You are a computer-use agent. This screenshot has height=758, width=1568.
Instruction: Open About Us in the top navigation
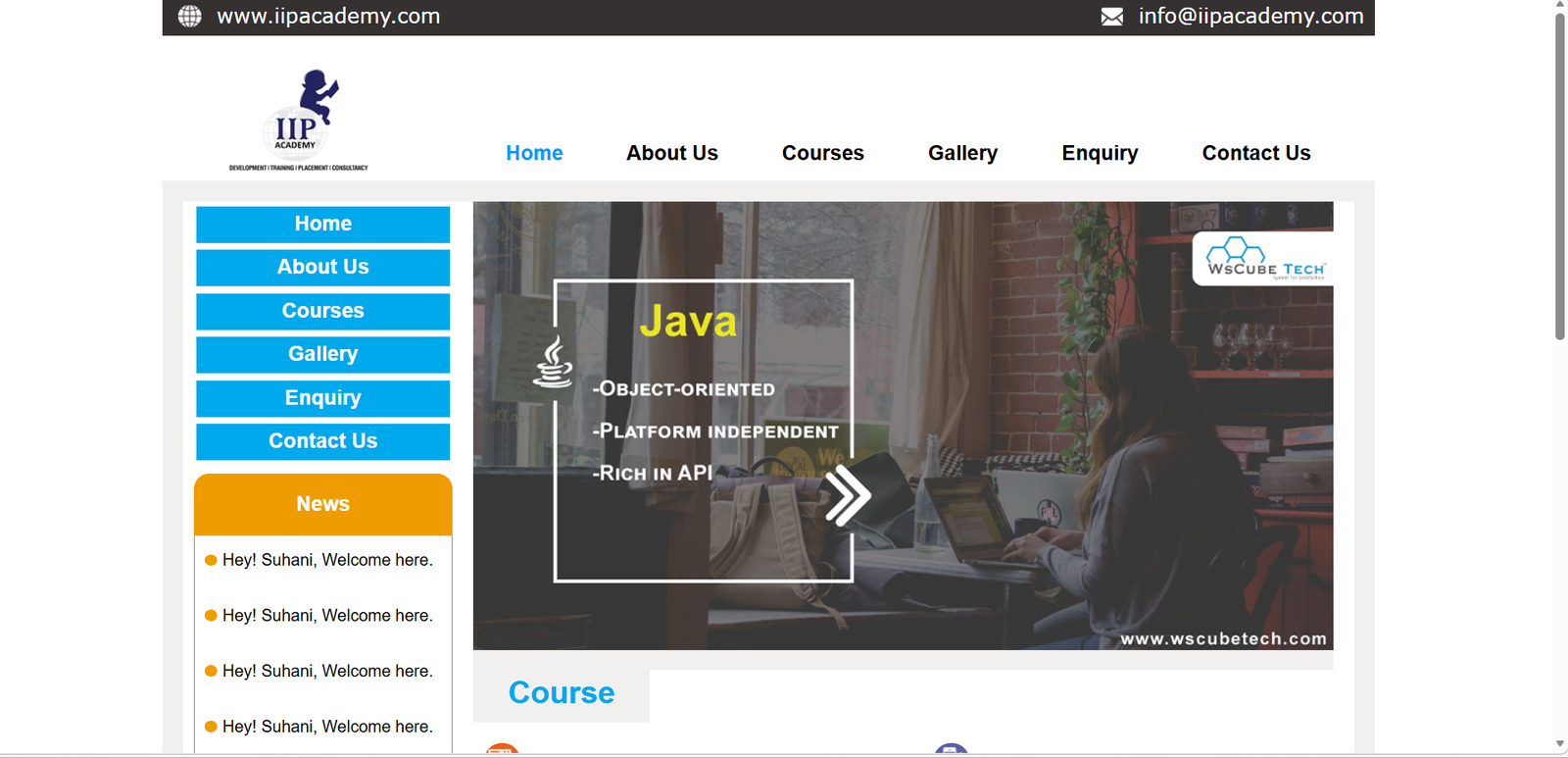pyautogui.click(x=672, y=153)
